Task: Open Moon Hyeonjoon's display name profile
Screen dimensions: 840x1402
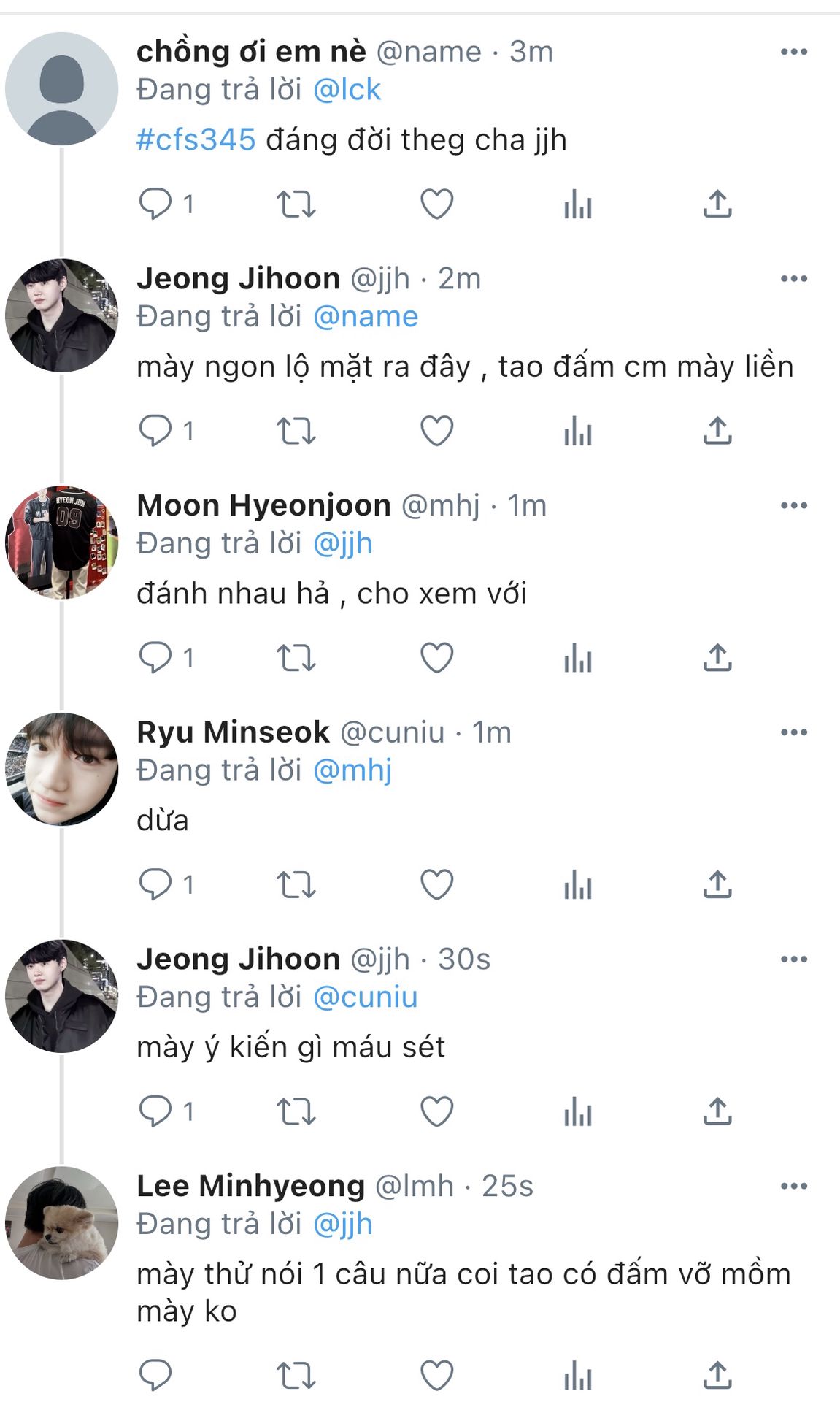Action: pos(263,505)
